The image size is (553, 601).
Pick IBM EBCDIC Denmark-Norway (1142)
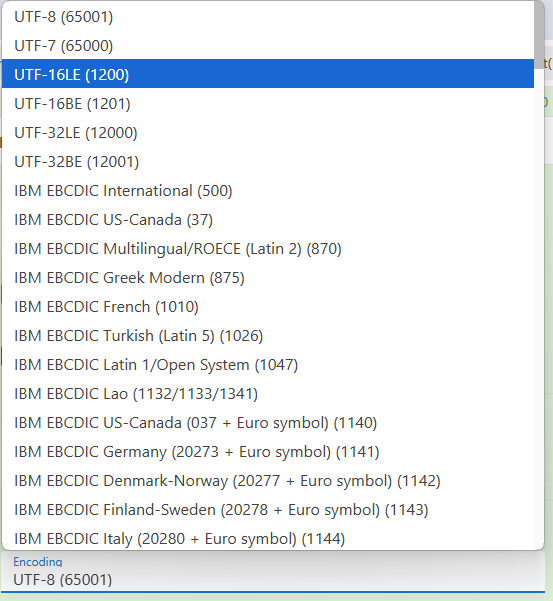(x=268, y=481)
